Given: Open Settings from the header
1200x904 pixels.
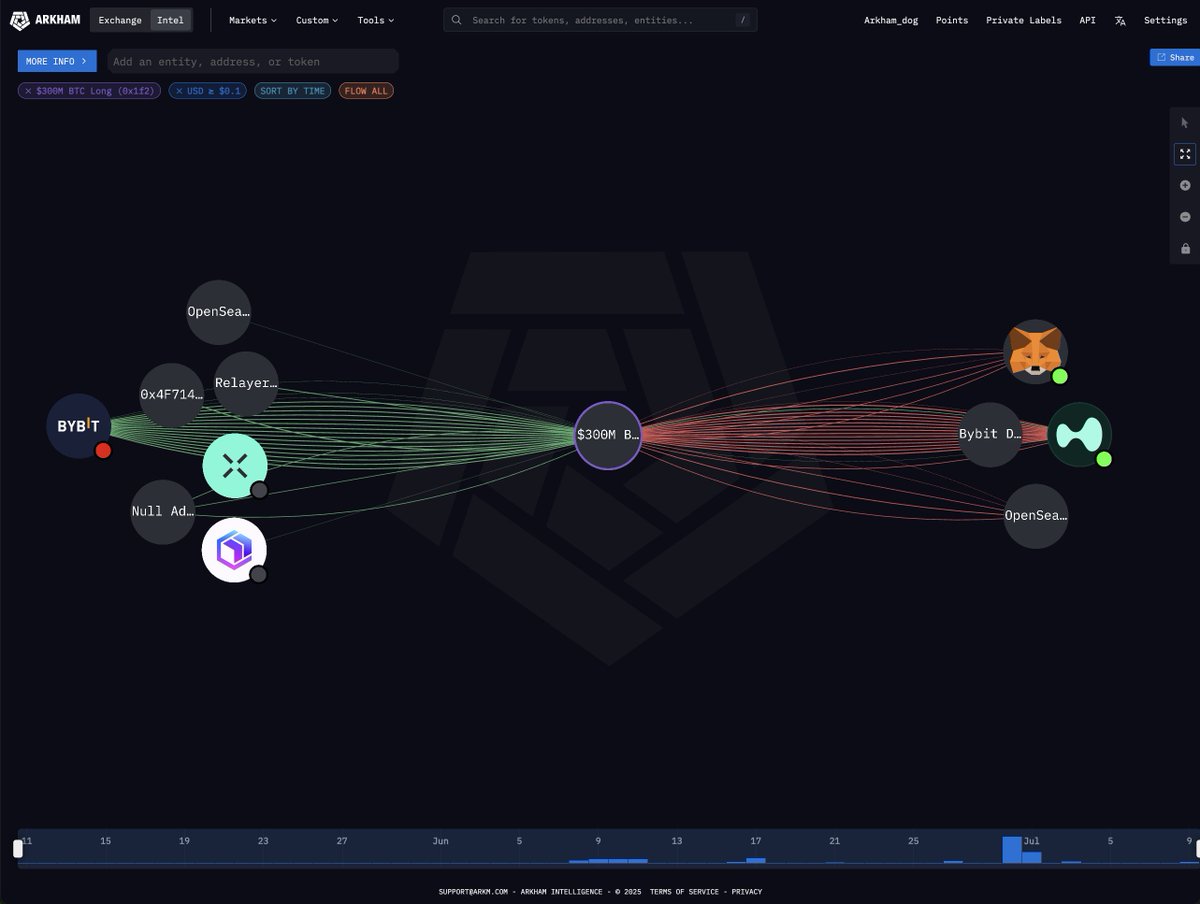Looking at the screenshot, I should tap(1165, 20).
